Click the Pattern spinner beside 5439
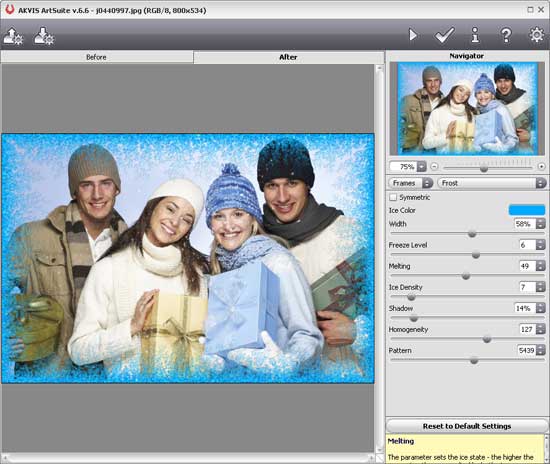550x464 pixels. [541, 350]
